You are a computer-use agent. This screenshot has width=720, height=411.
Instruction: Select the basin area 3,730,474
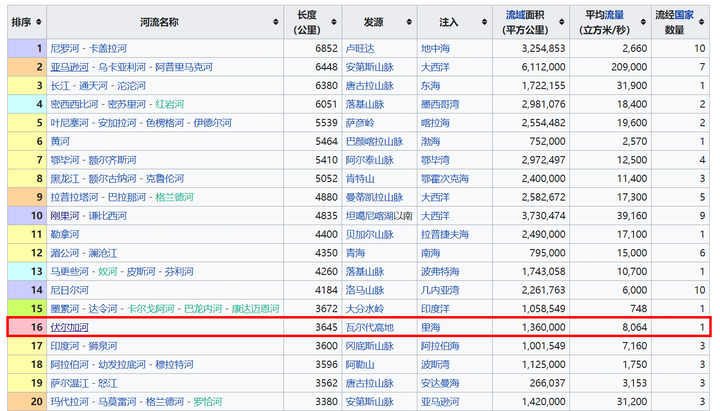543,216
